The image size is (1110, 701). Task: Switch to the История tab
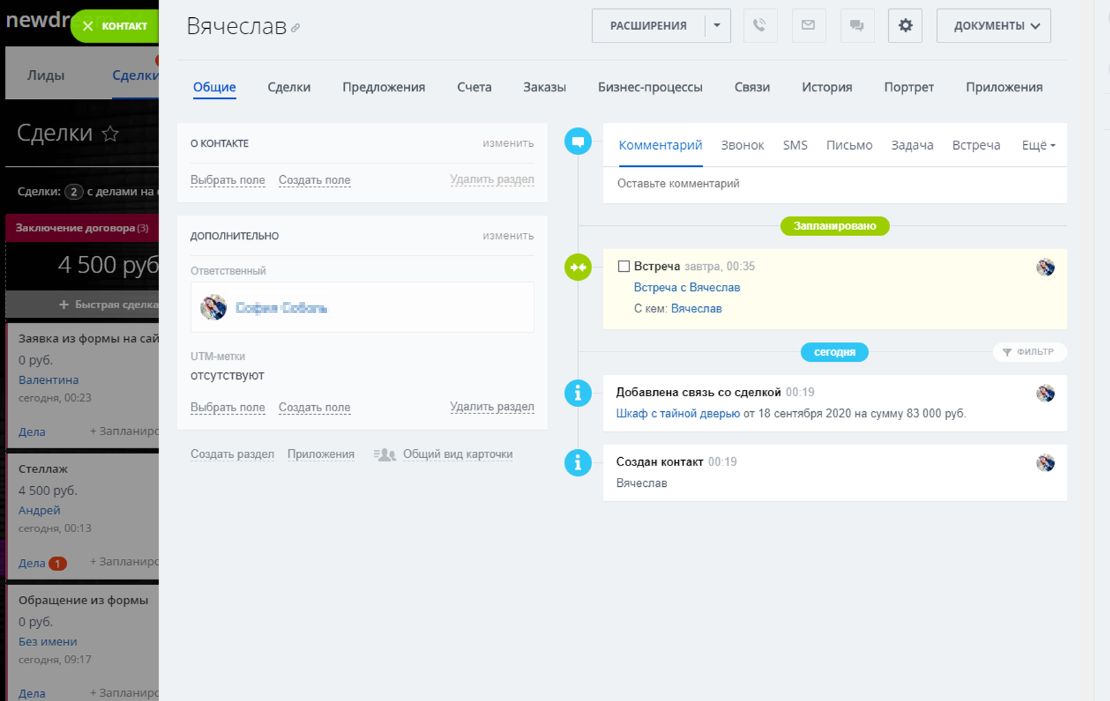tap(826, 87)
